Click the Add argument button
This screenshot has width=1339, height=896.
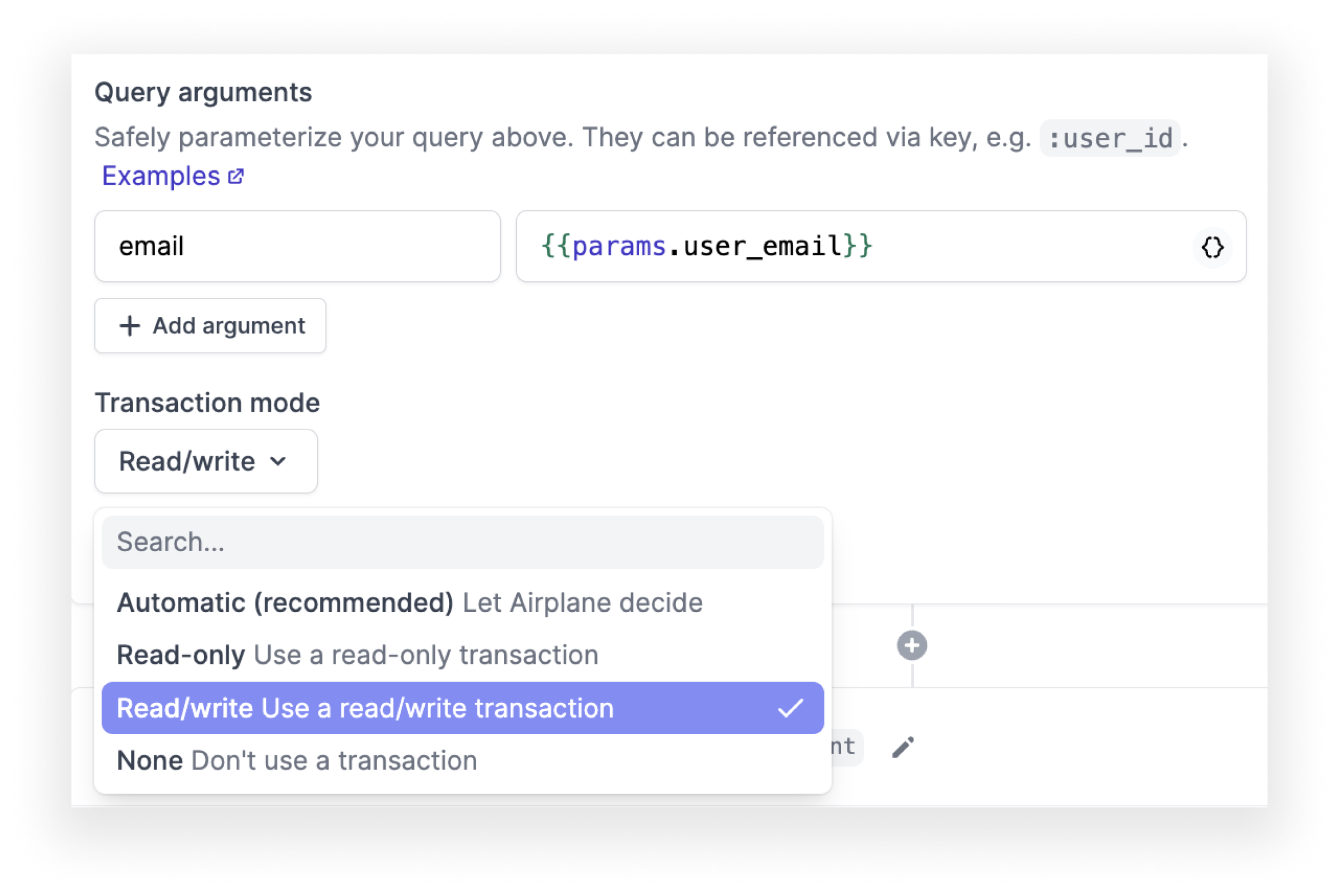pos(210,326)
